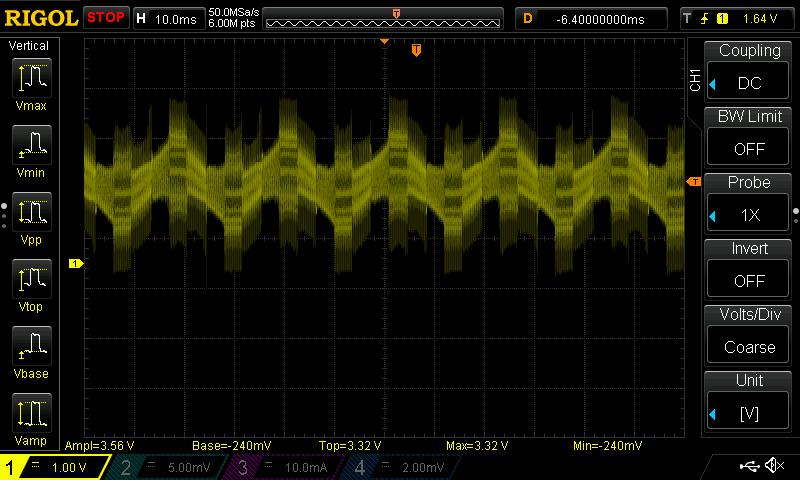800x480 pixels.
Task: Click the Top=3.32 V measurement
Action: coord(350,446)
